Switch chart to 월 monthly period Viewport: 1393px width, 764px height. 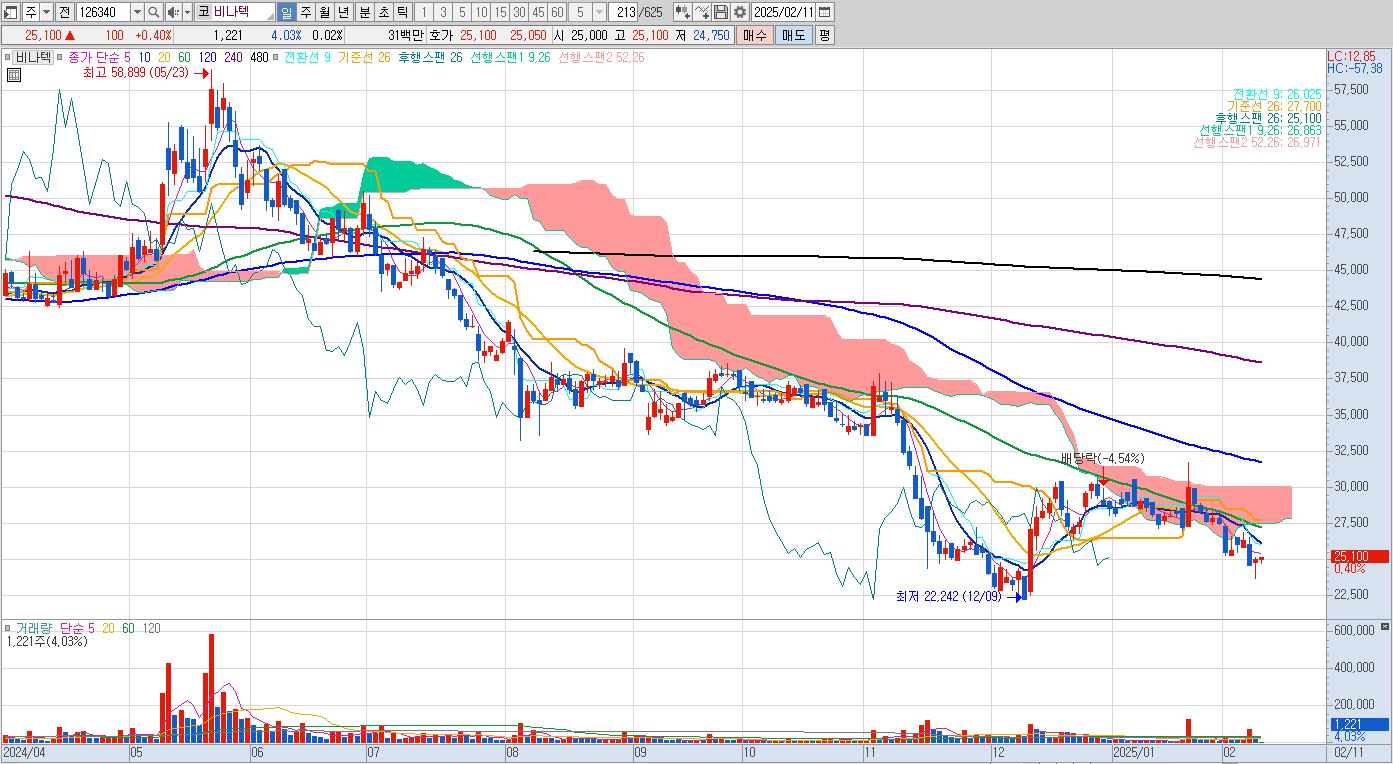click(x=324, y=12)
